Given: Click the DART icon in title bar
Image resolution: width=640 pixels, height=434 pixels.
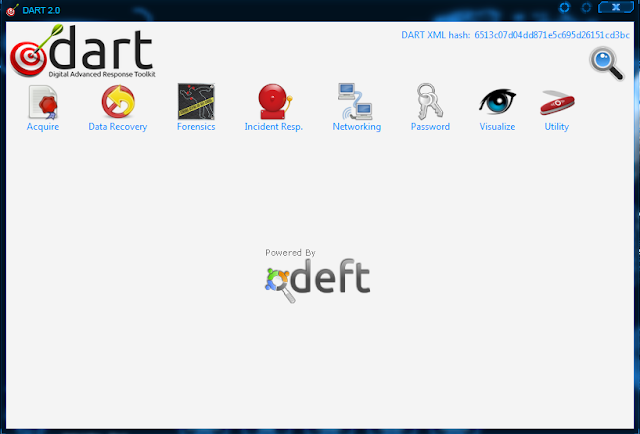Looking at the screenshot, I should [12, 10].
